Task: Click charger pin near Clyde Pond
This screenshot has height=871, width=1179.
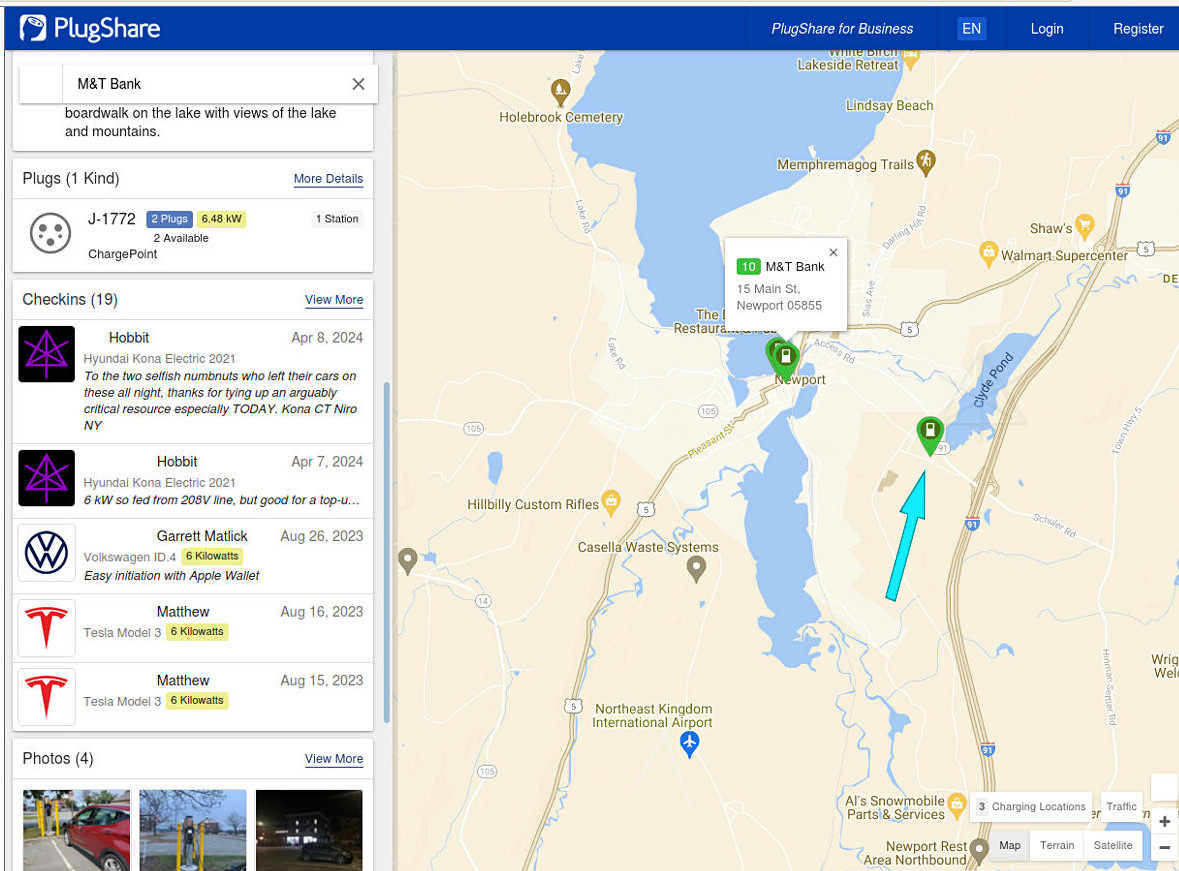Action: (930, 433)
